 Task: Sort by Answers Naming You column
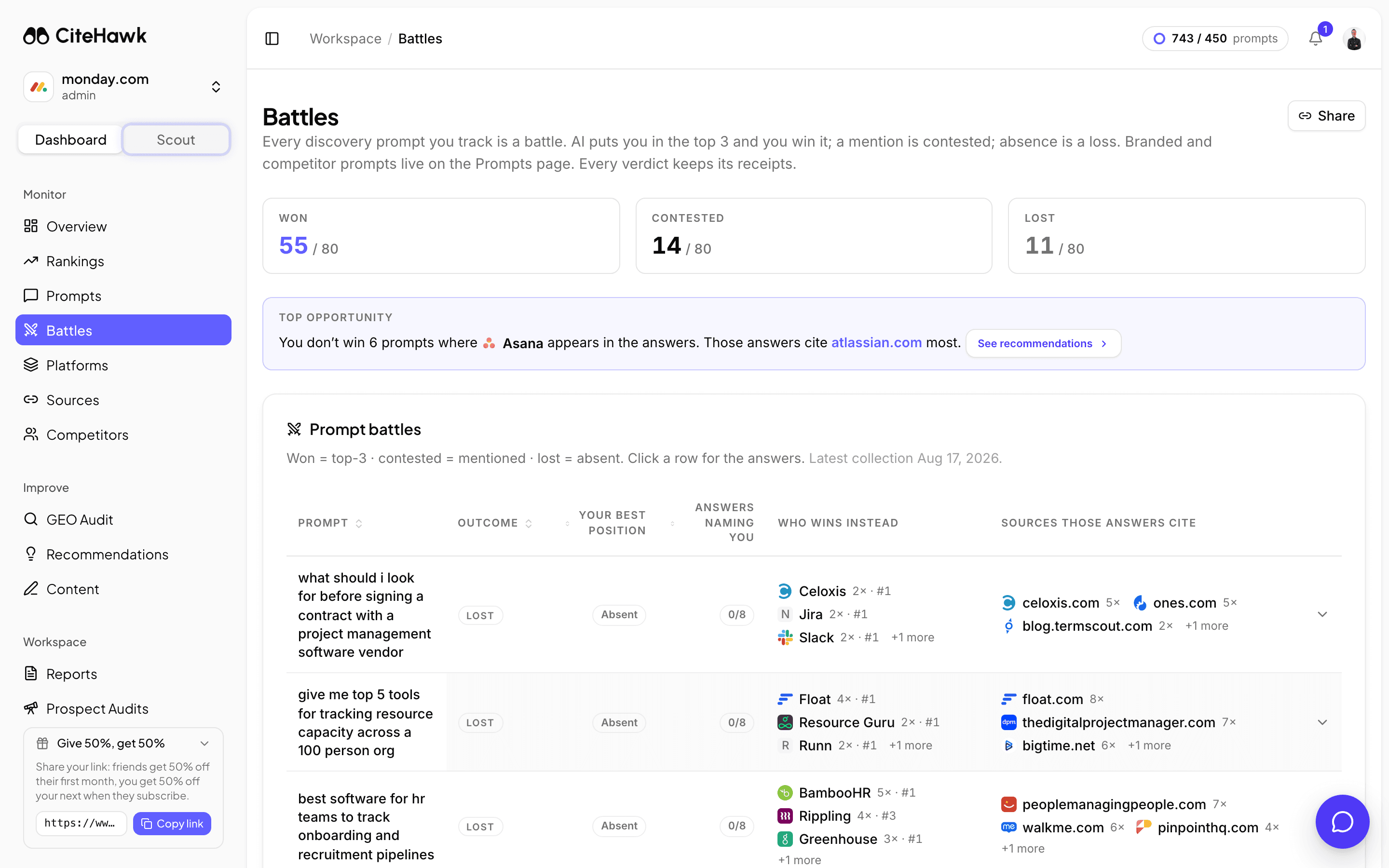[712, 522]
